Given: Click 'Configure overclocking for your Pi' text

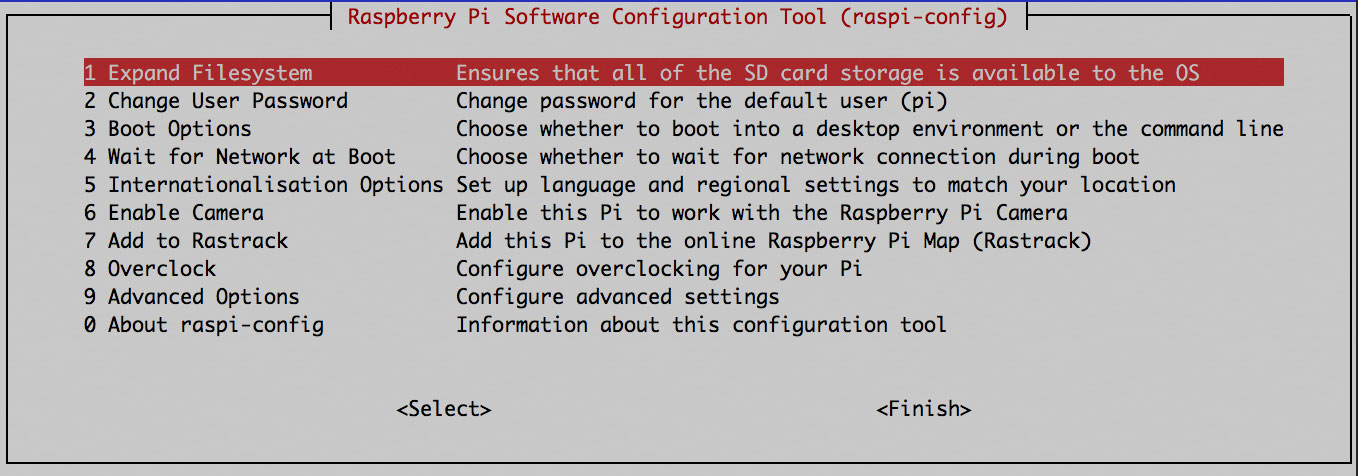Looking at the screenshot, I should coord(659,269).
